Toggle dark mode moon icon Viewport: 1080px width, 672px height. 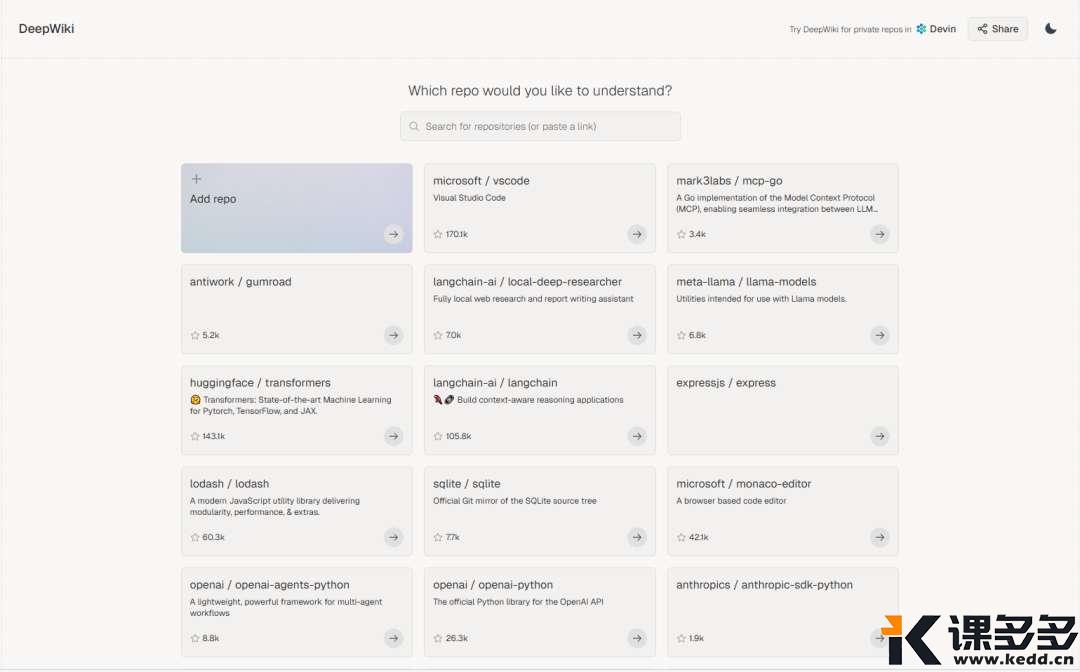[x=1050, y=29]
